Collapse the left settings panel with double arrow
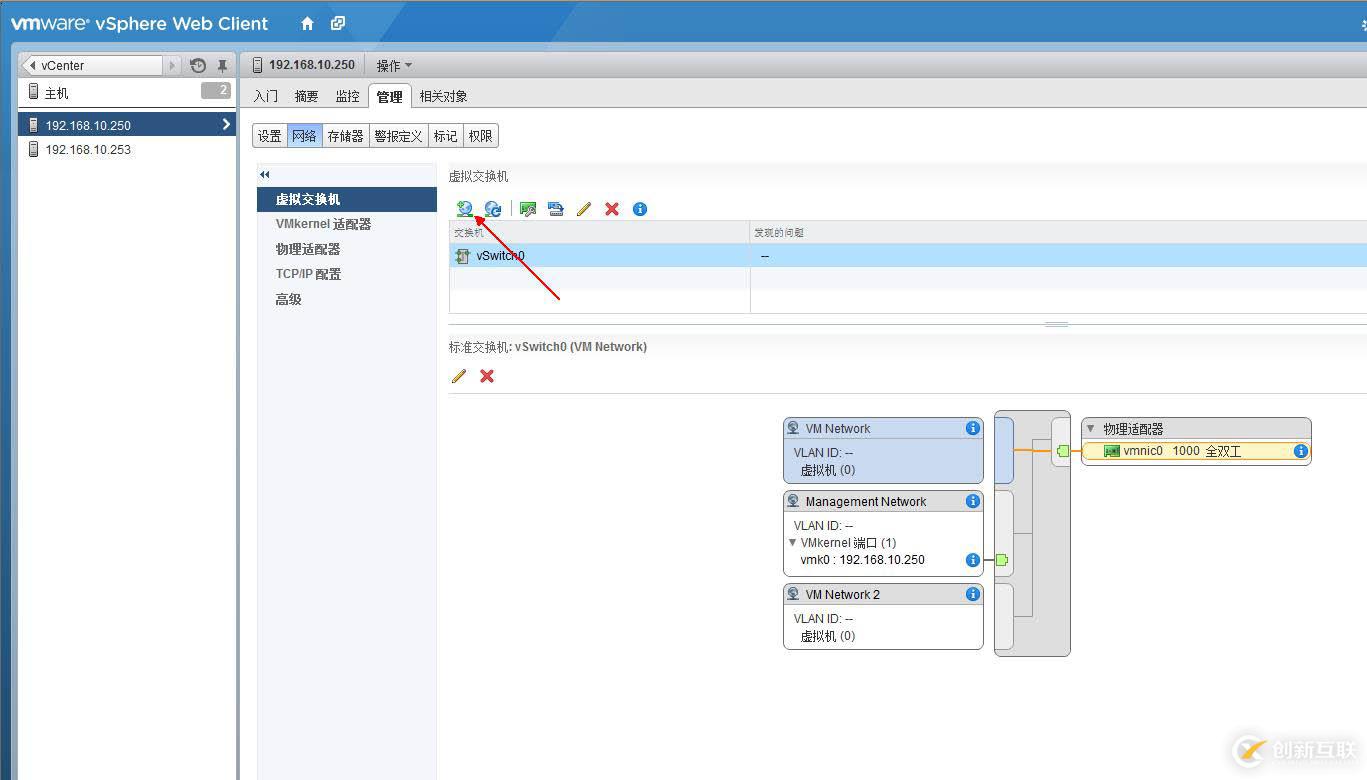The height and width of the screenshot is (780, 1367). pyautogui.click(x=265, y=175)
